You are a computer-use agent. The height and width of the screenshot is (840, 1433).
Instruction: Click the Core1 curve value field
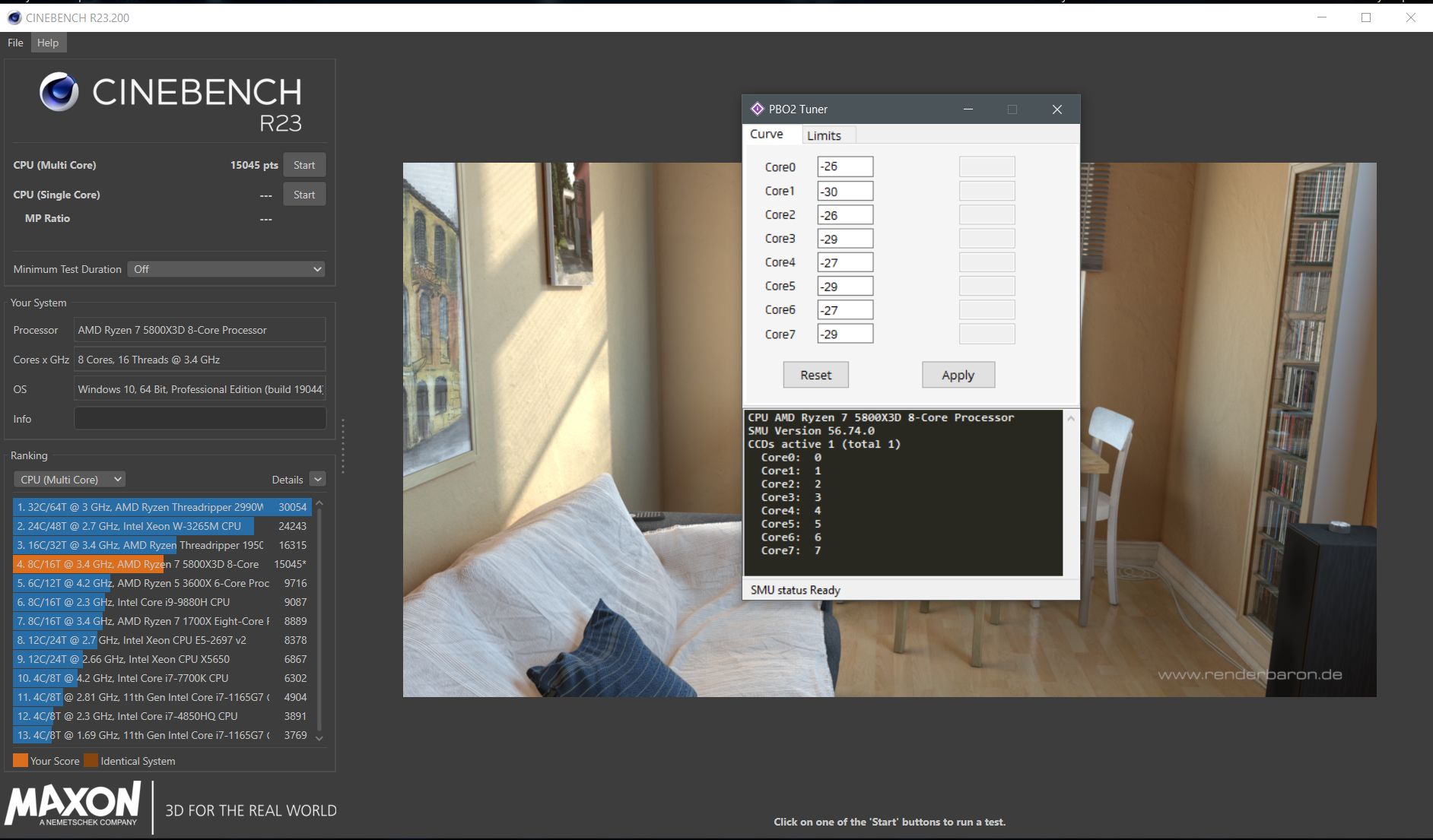pyautogui.click(x=845, y=191)
